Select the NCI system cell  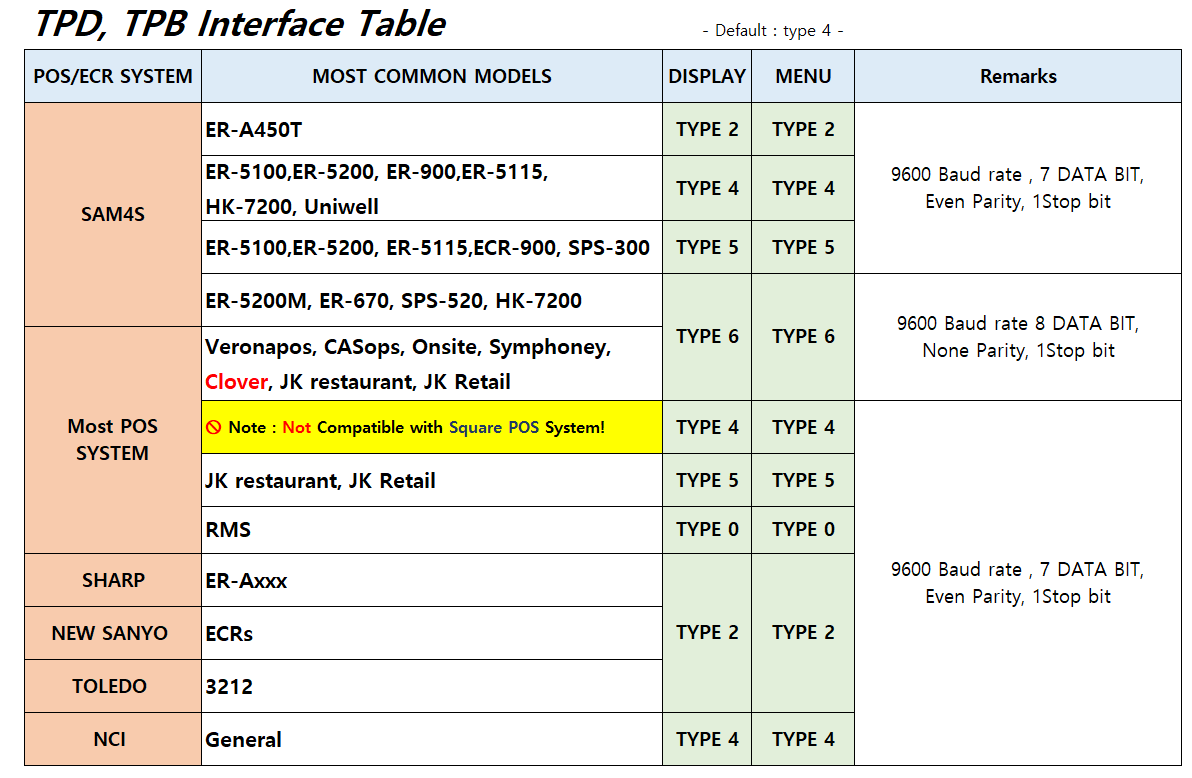click(113, 740)
